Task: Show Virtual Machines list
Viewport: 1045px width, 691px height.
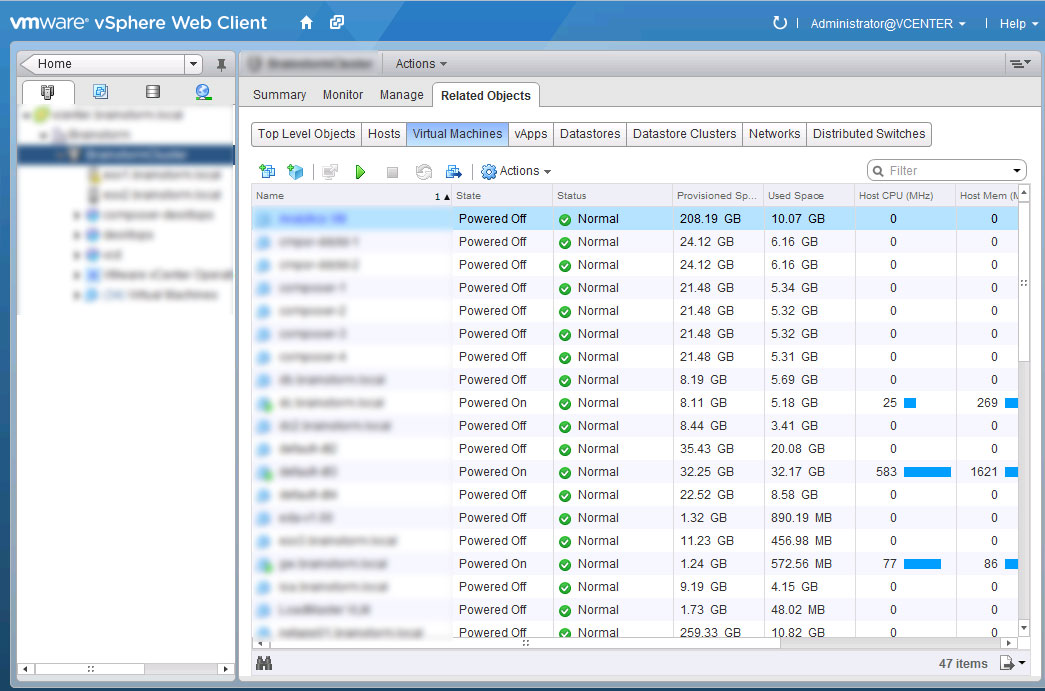Action: click(x=457, y=134)
